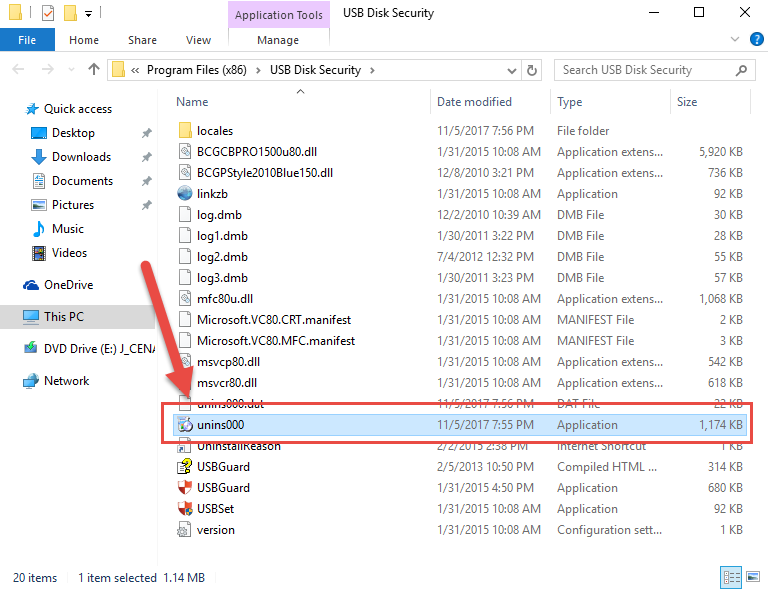Image resolution: width=768 pixels, height=589 pixels.
Task: Switch to the View ribbon tab
Action: 198,40
